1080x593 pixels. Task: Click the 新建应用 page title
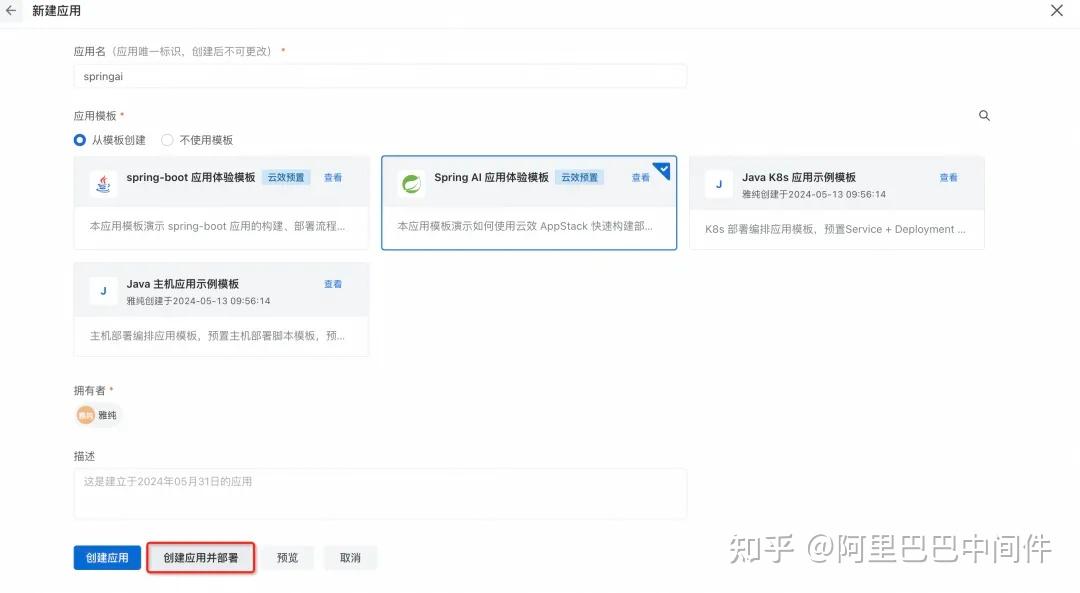(56, 11)
